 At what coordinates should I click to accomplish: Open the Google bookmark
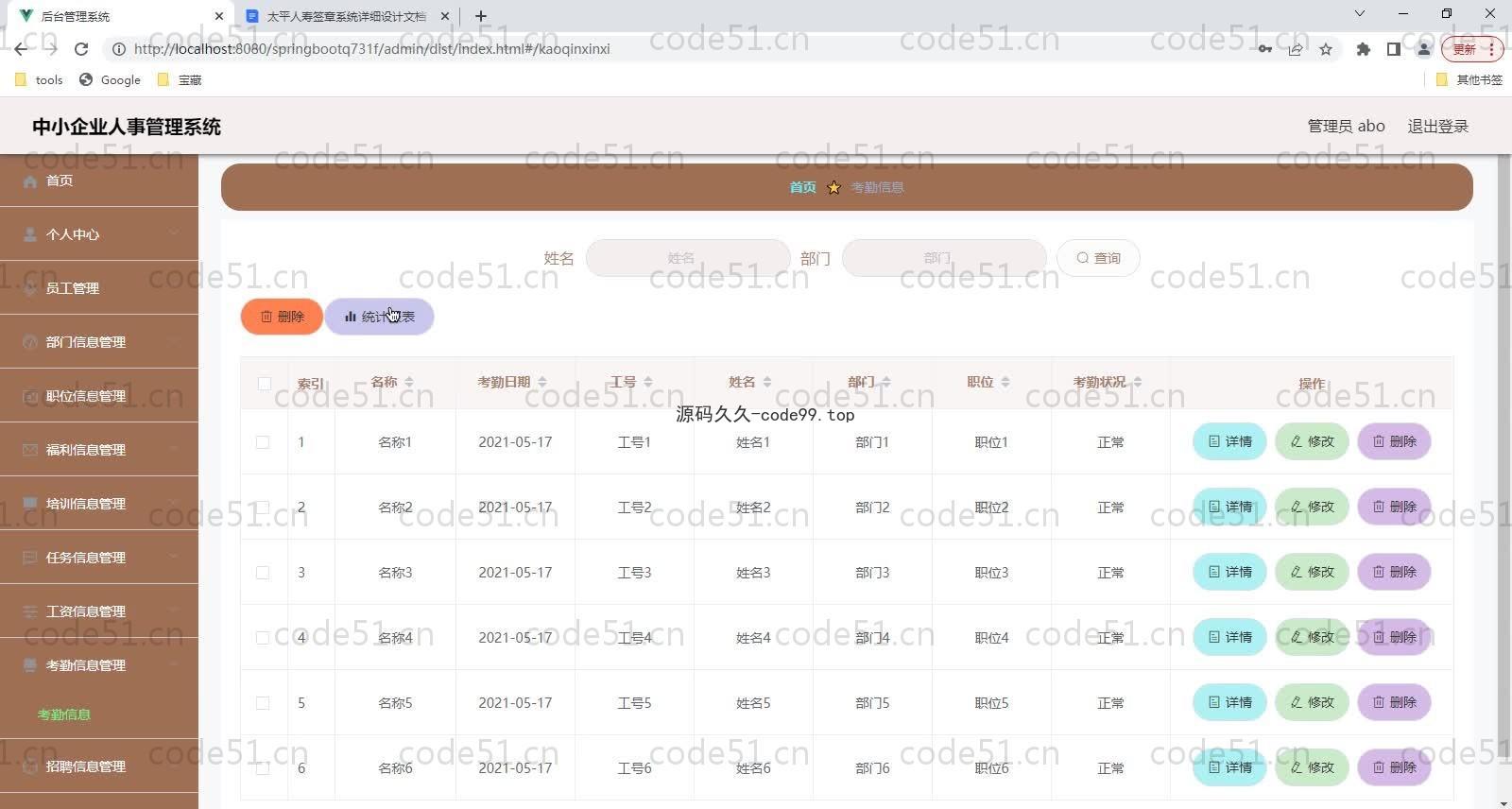pos(110,80)
